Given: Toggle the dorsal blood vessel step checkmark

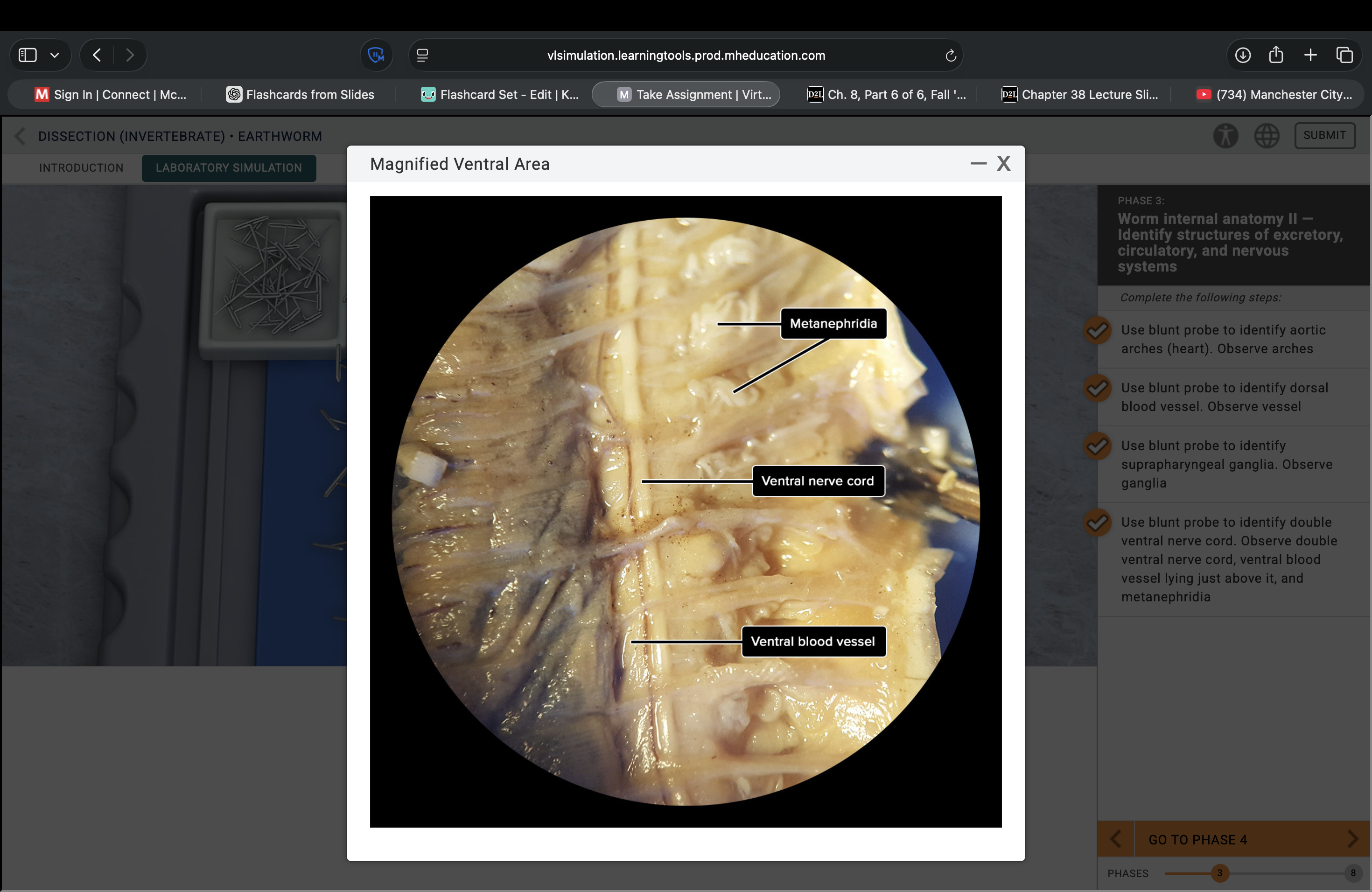Looking at the screenshot, I should tap(1097, 388).
